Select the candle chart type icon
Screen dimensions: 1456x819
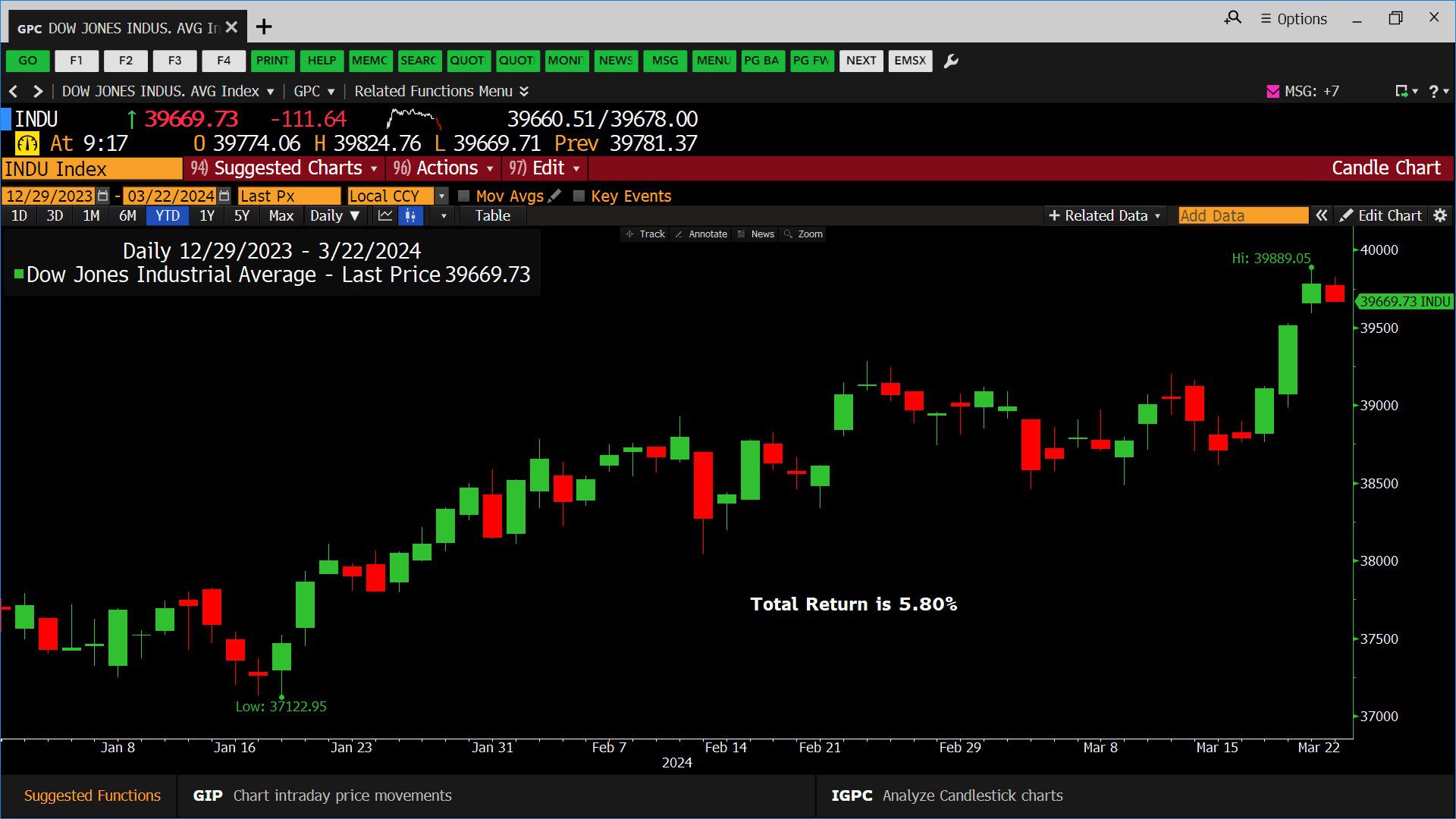pyautogui.click(x=410, y=215)
